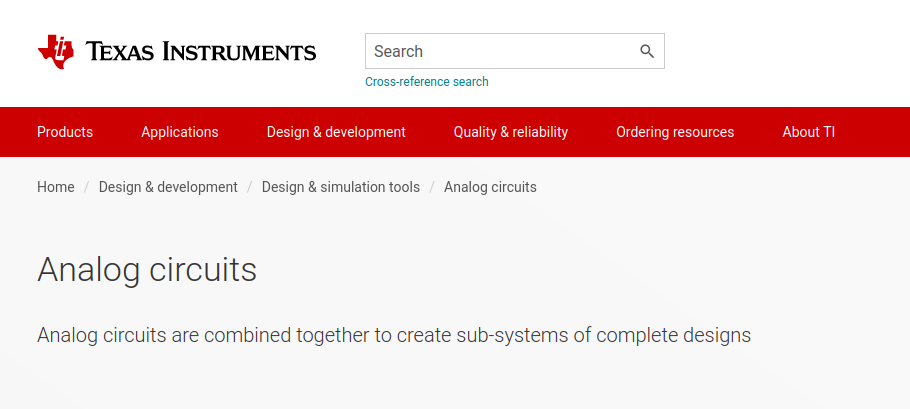The image size is (910, 409).
Task: Go to Home in the breadcrumb
Action: point(56,187)
